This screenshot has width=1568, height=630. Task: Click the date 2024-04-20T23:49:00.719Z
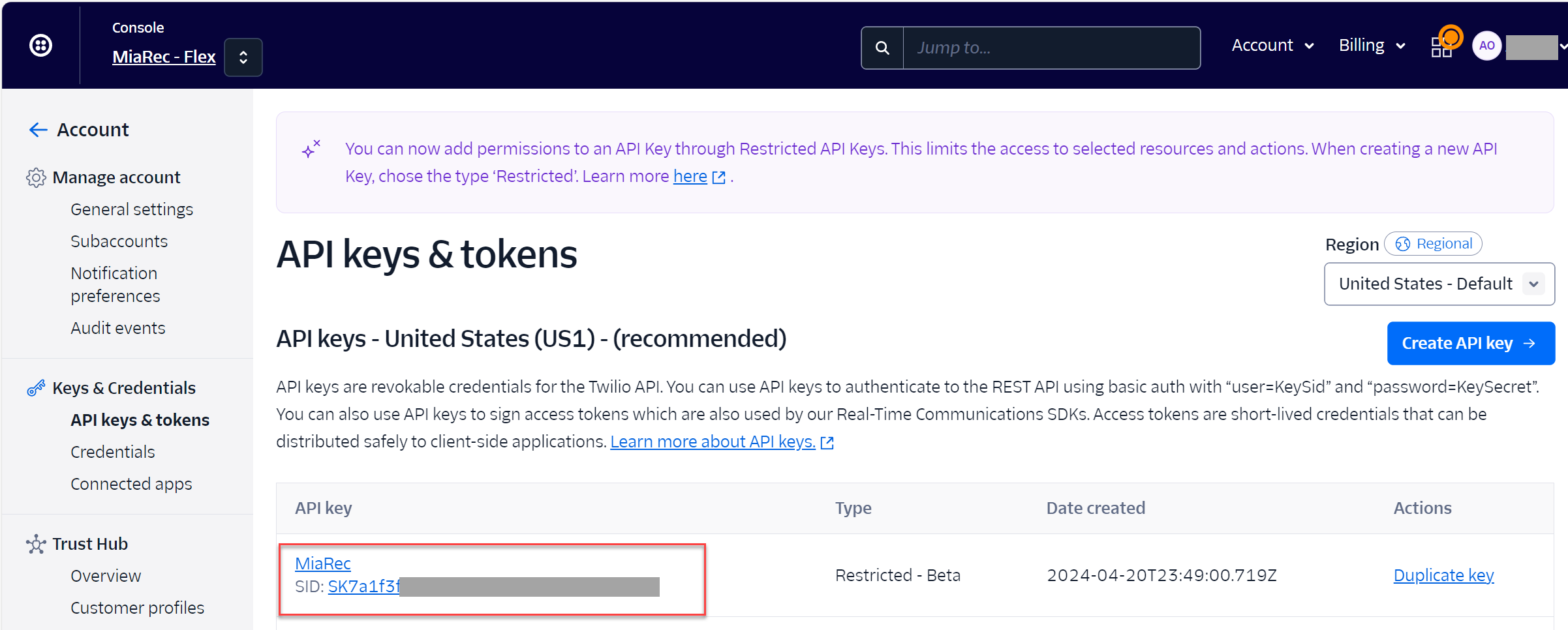pyautogui.click(x=1161, y=575)
